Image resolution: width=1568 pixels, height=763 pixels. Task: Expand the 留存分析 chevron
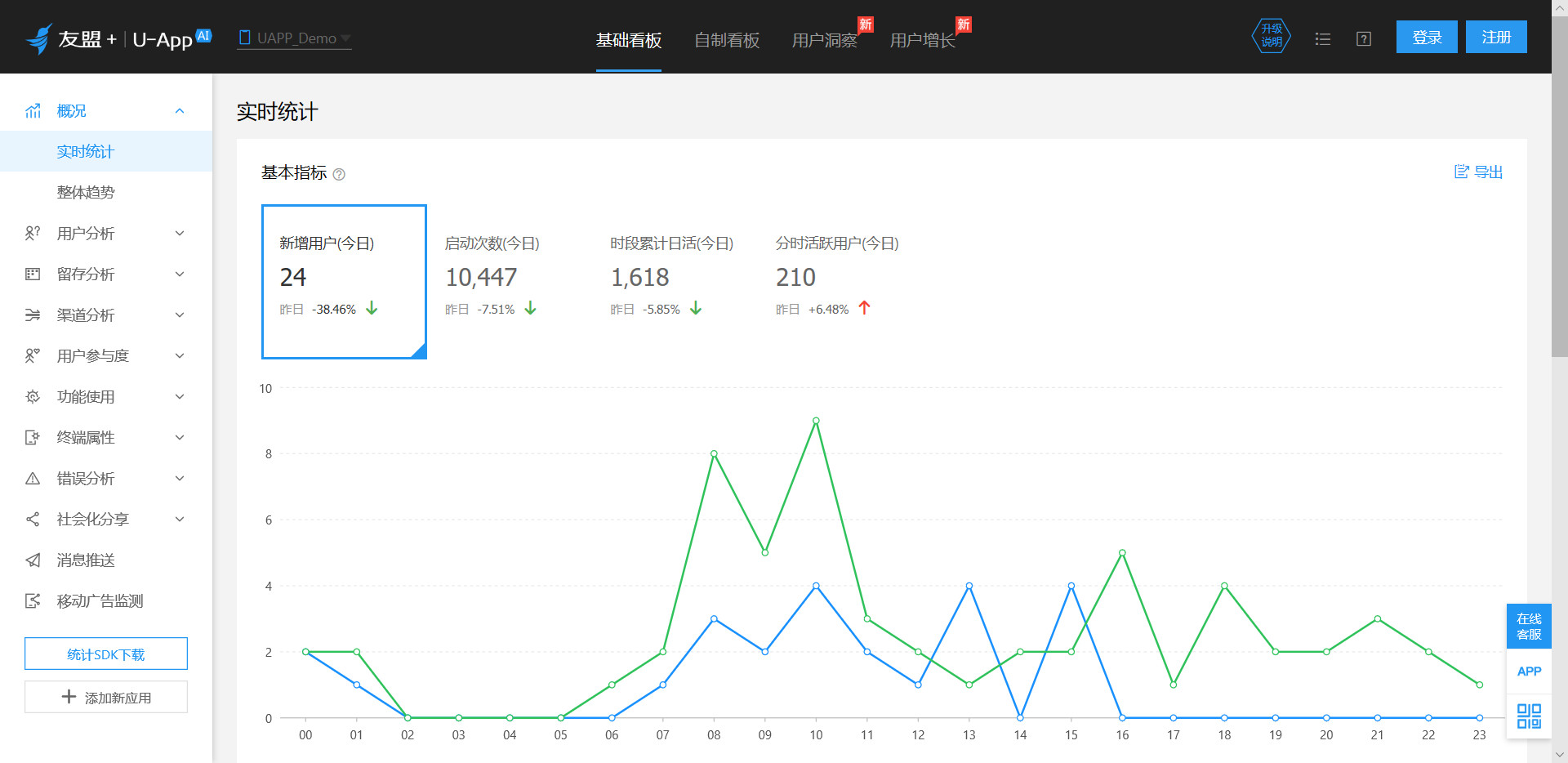[180, 274]
